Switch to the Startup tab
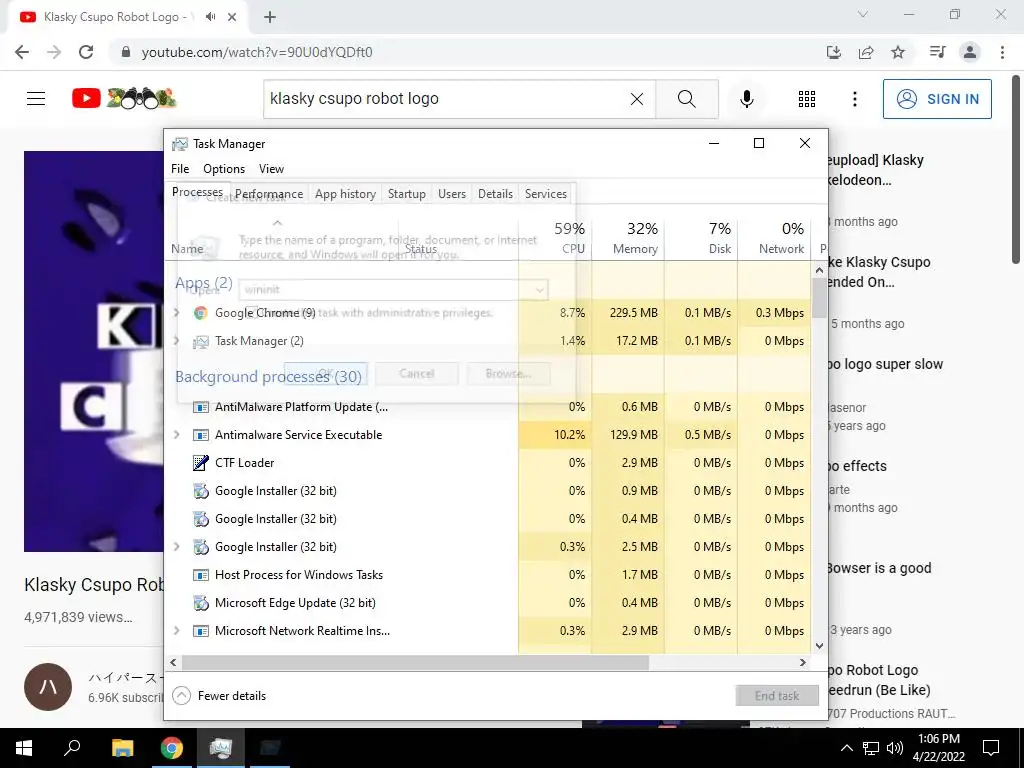Viewport: 1024px width, 768px height. (x=406, y=194)
